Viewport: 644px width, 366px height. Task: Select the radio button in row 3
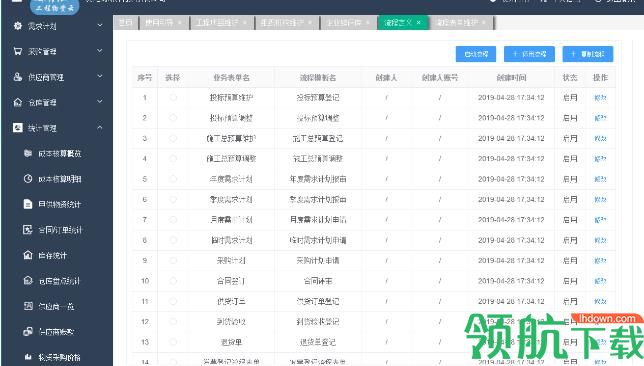click(x=173, y=138)
